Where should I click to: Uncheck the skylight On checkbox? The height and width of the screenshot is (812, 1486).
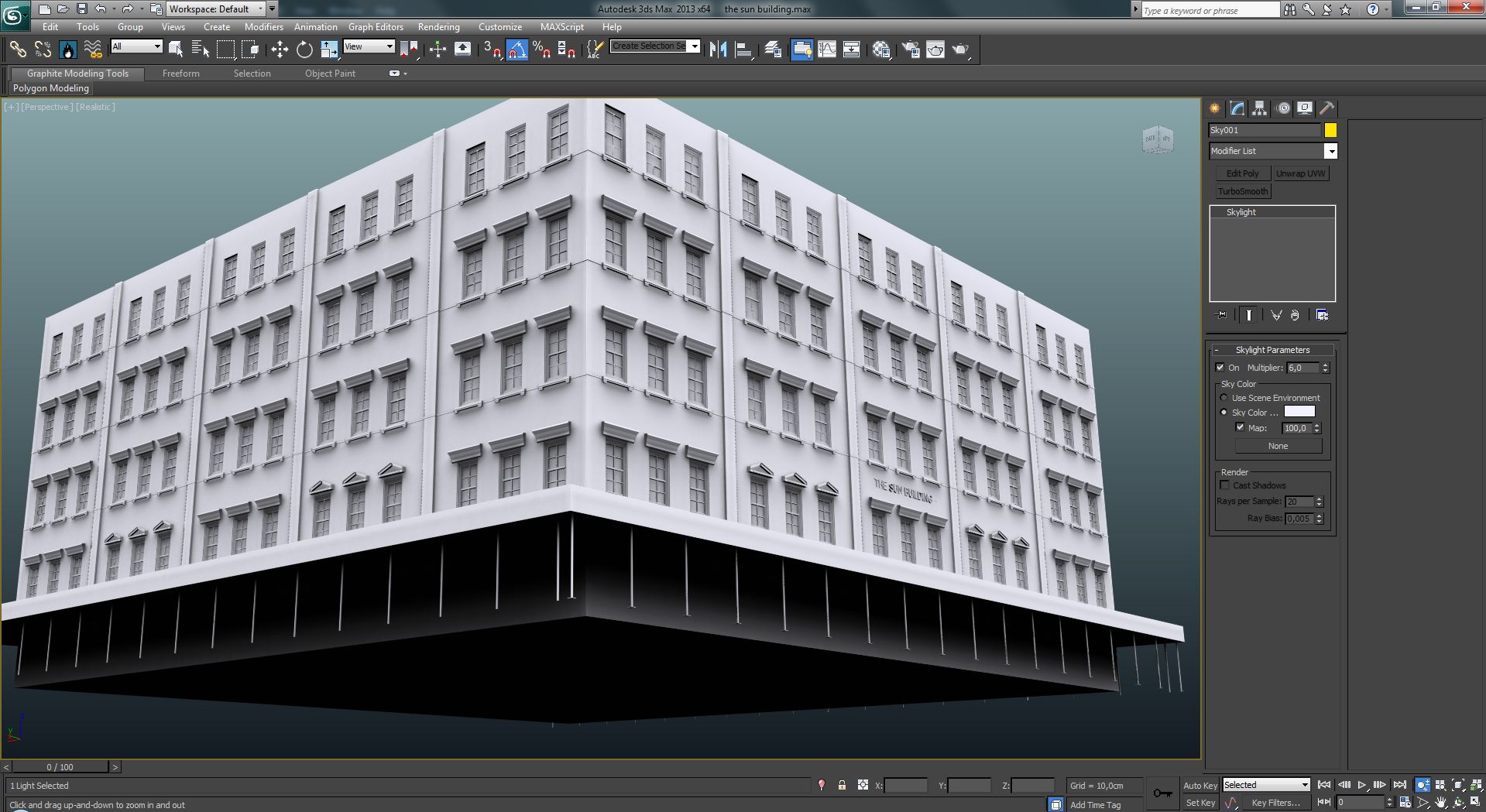1220,368
